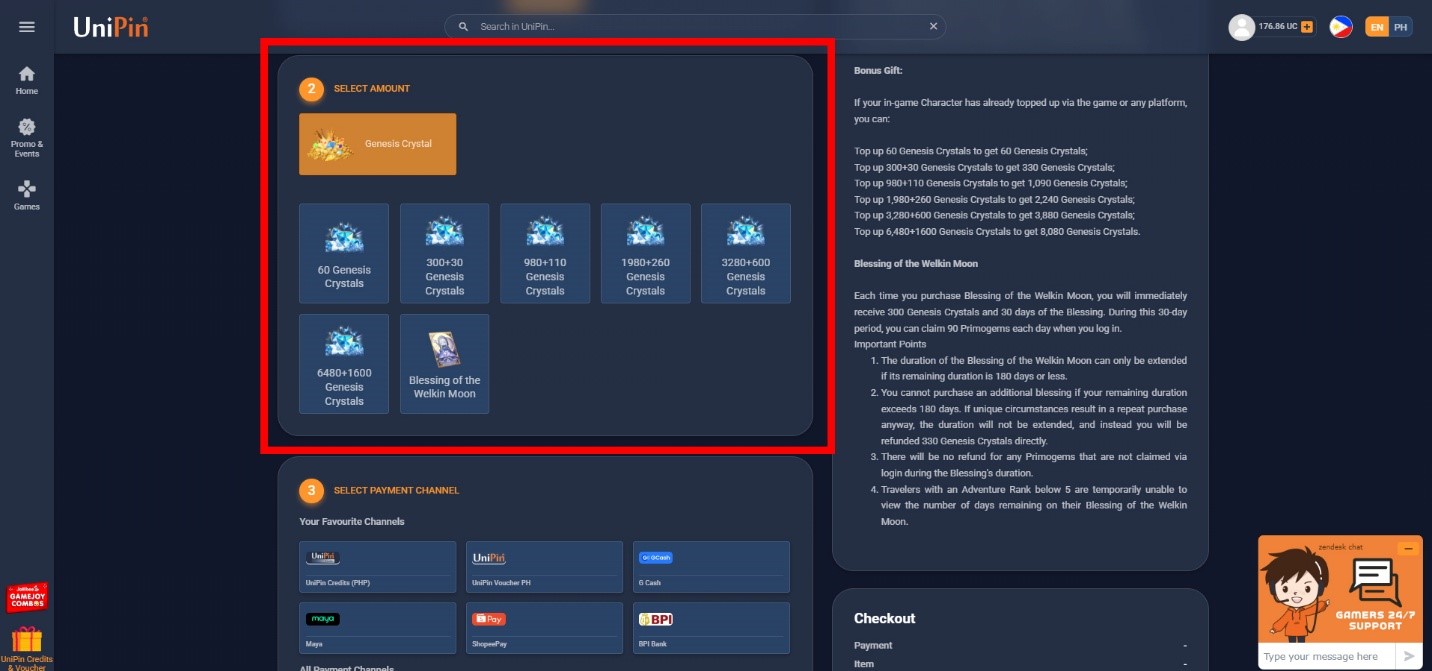
Task: Click the plus icon to add UC
Action: 1307,27
